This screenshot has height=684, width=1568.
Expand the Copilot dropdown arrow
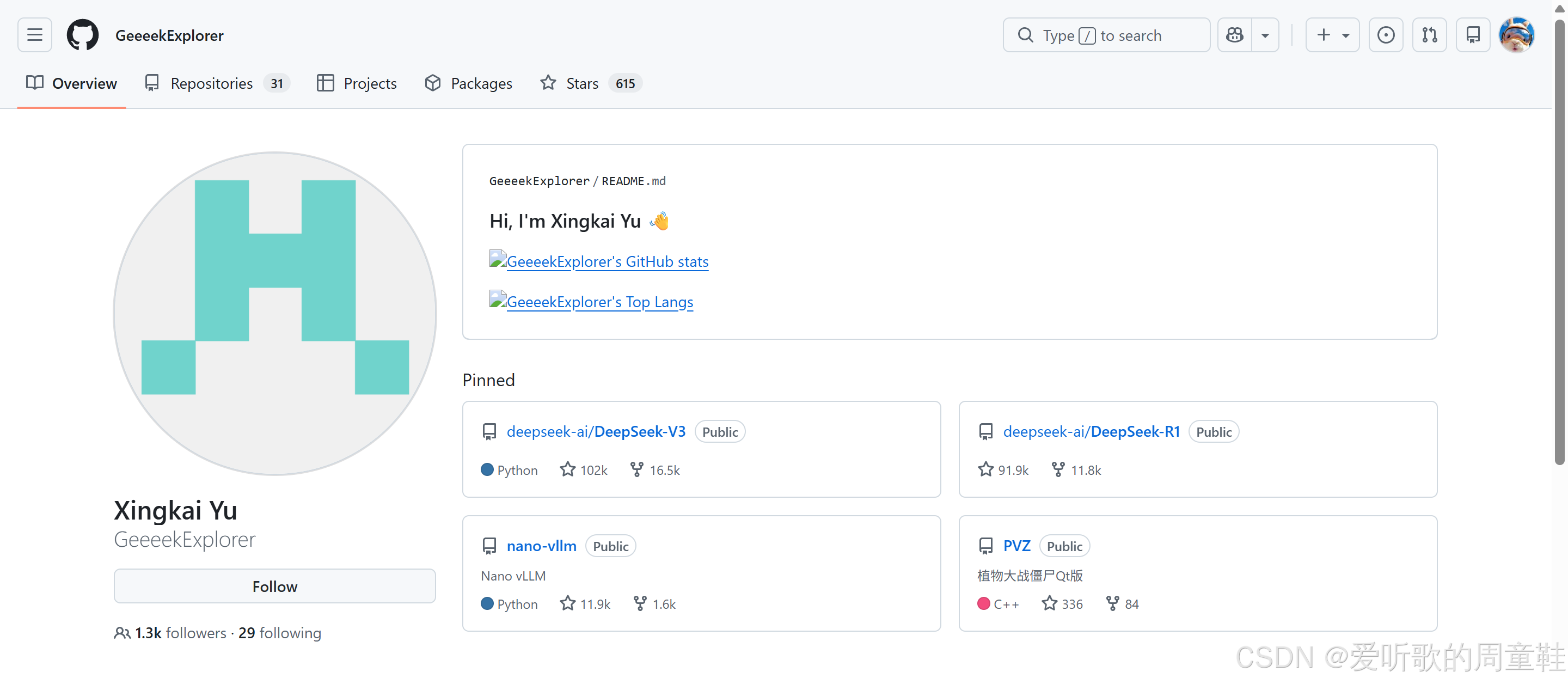point(1265,35)
